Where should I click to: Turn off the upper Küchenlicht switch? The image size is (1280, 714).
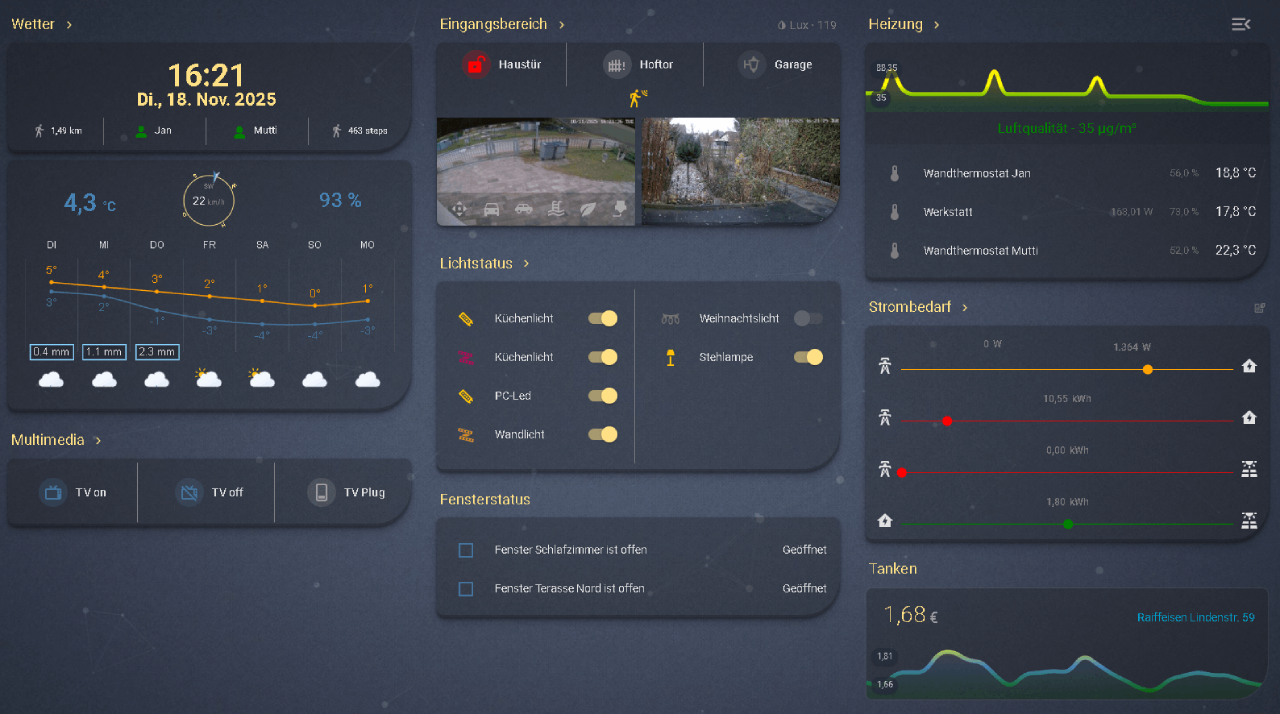point(603,318)
